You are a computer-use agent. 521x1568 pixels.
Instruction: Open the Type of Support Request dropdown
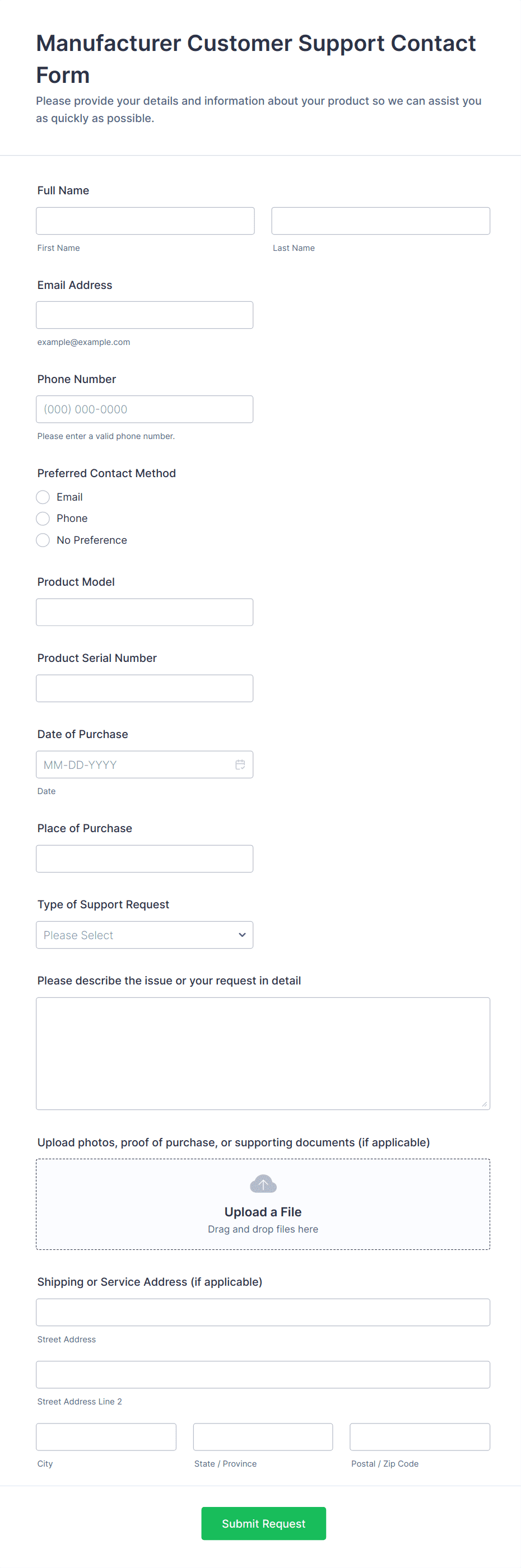point(144,935)
